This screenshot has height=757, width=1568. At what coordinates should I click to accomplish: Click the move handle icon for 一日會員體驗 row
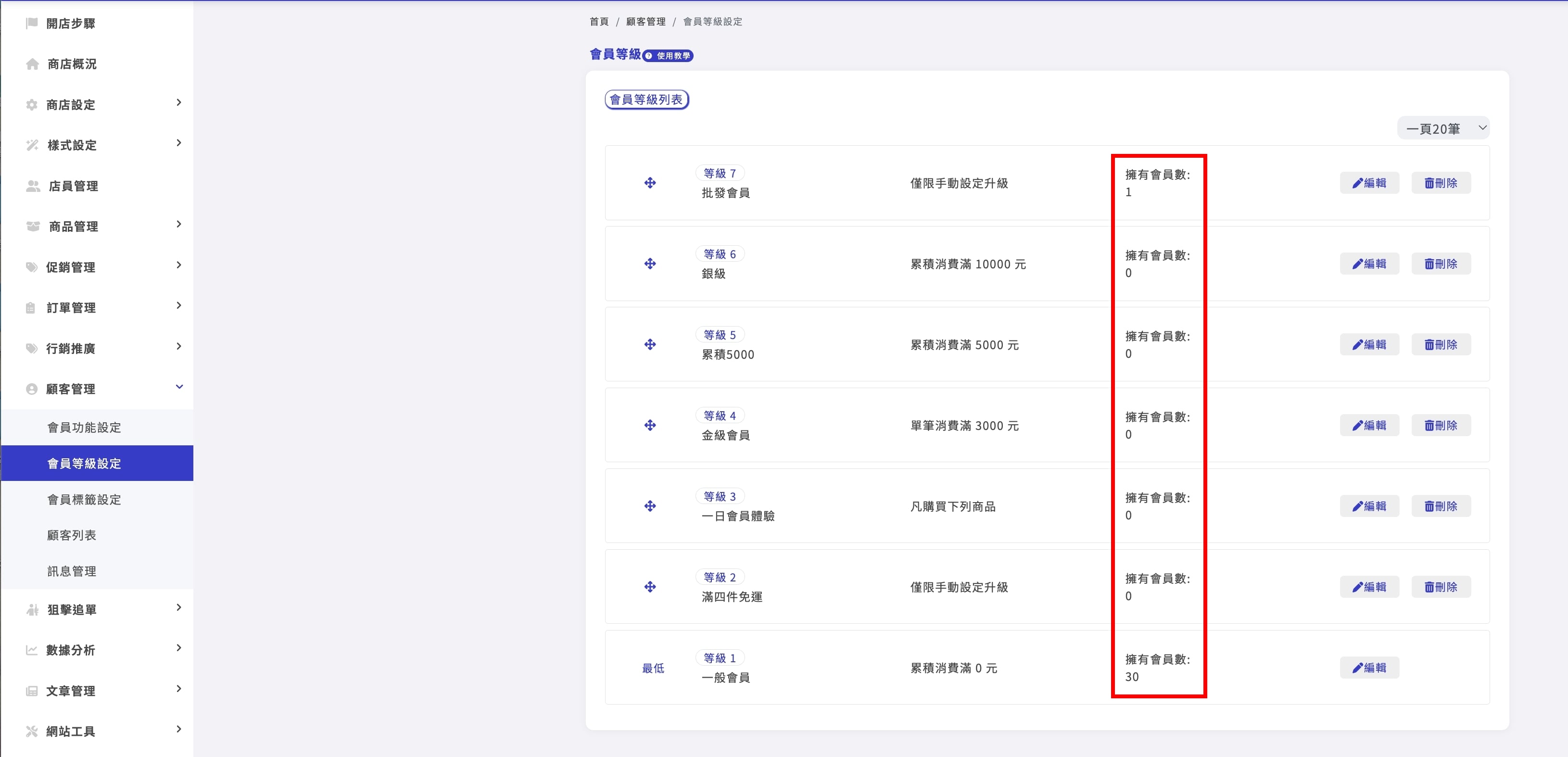[x=650, y=505]
